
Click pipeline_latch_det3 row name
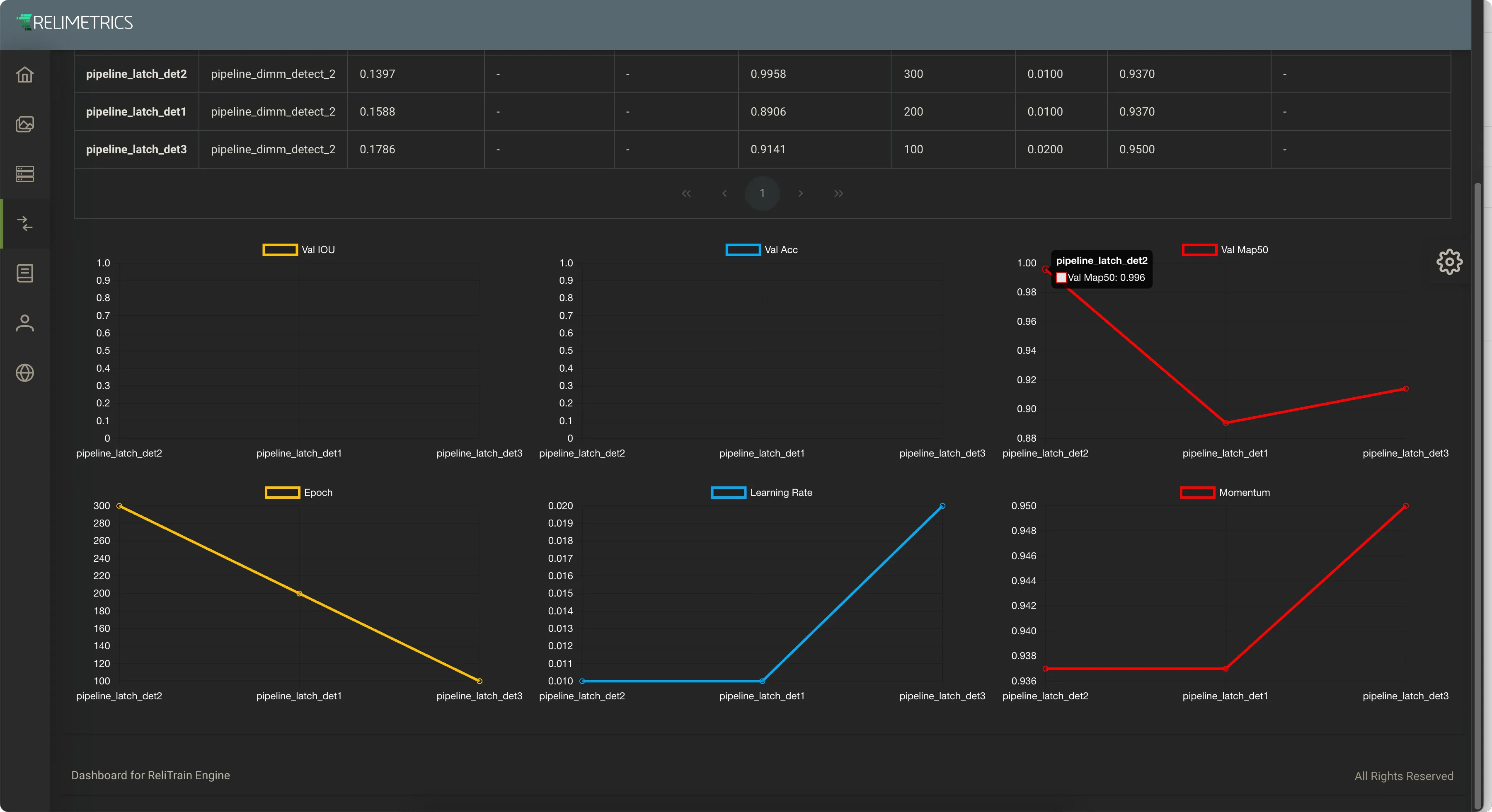pyautogui.click(x=136, y=150)
